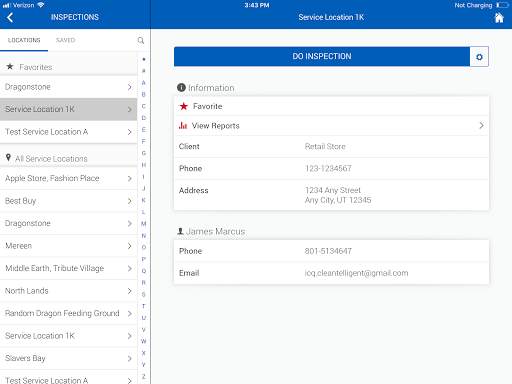Click chevron on Best Buy row
512x384 pixels.
(x=130, y=201)
